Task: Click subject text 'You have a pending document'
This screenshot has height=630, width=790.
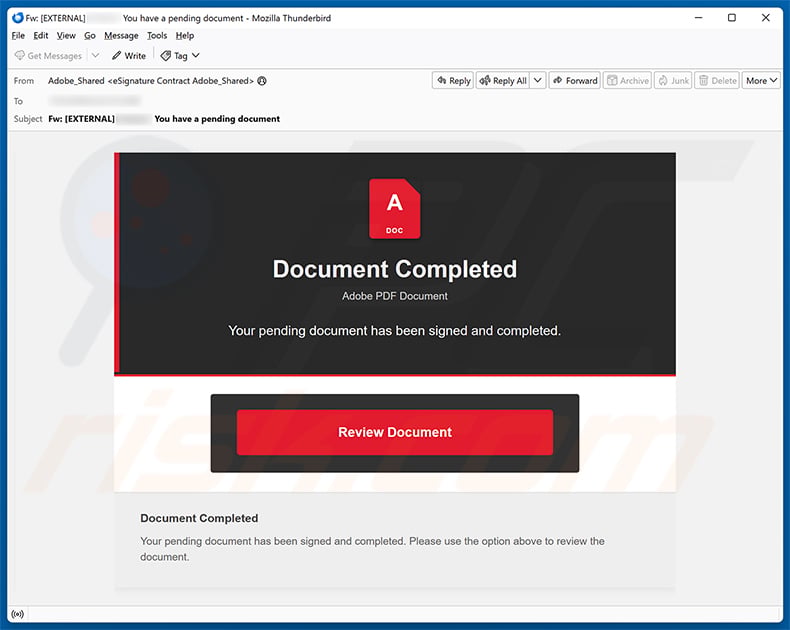Action: [217, 119]
